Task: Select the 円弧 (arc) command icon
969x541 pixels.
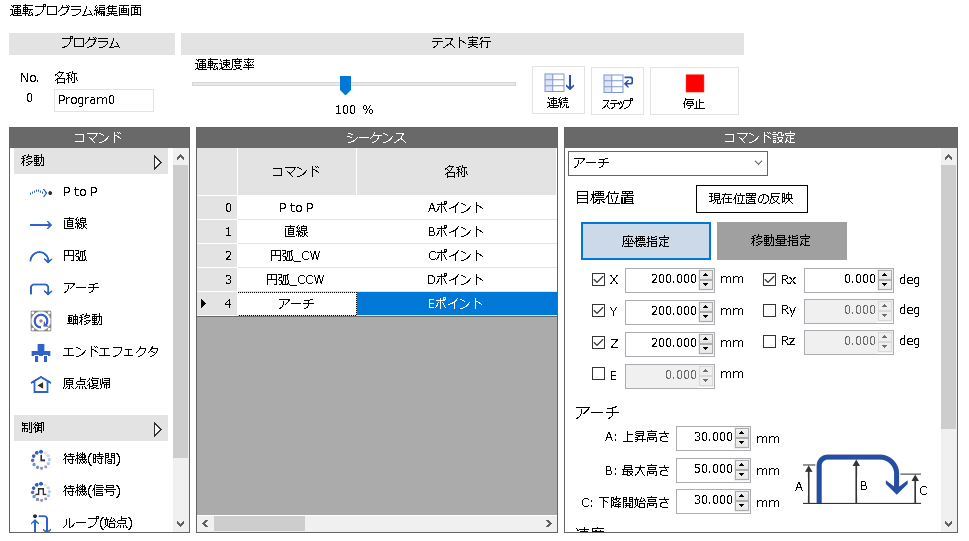Action: (40, 257)
